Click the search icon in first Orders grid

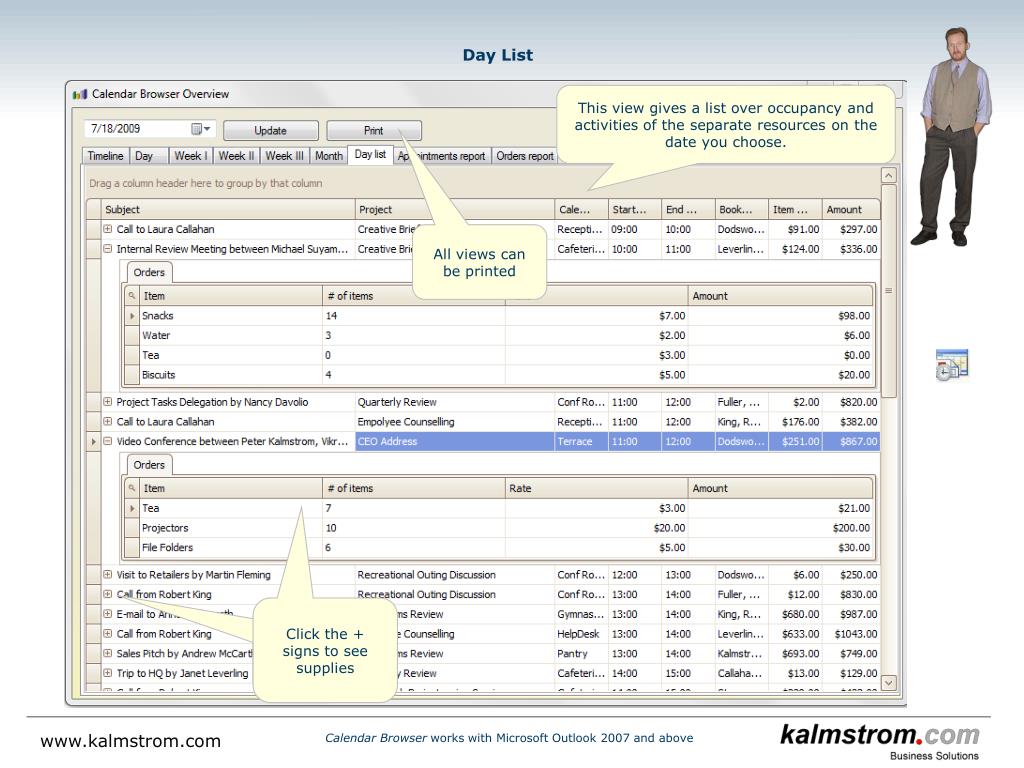pos(132,296)
